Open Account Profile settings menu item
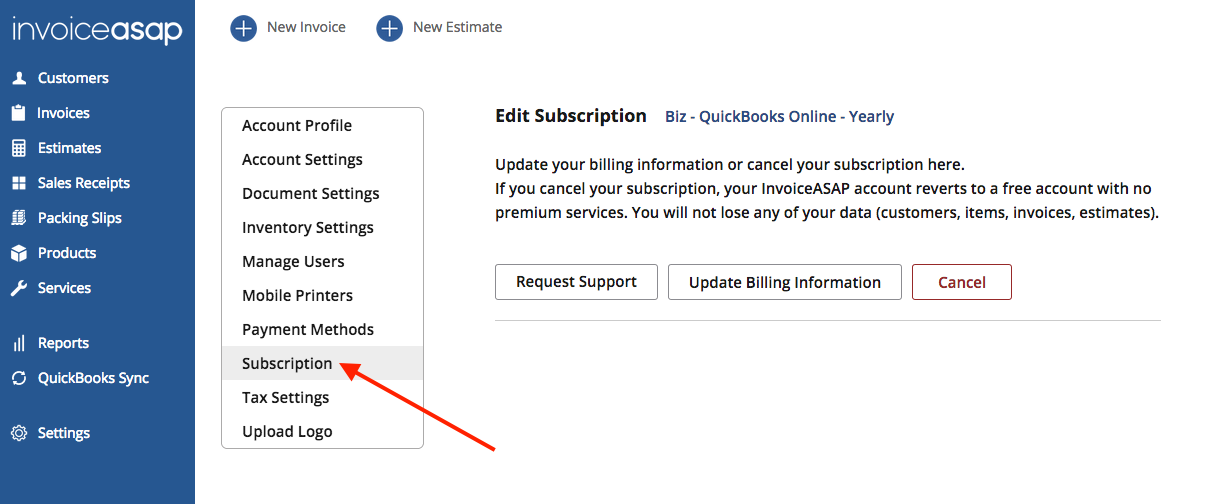1227x504 pixels. coord(297,126)
